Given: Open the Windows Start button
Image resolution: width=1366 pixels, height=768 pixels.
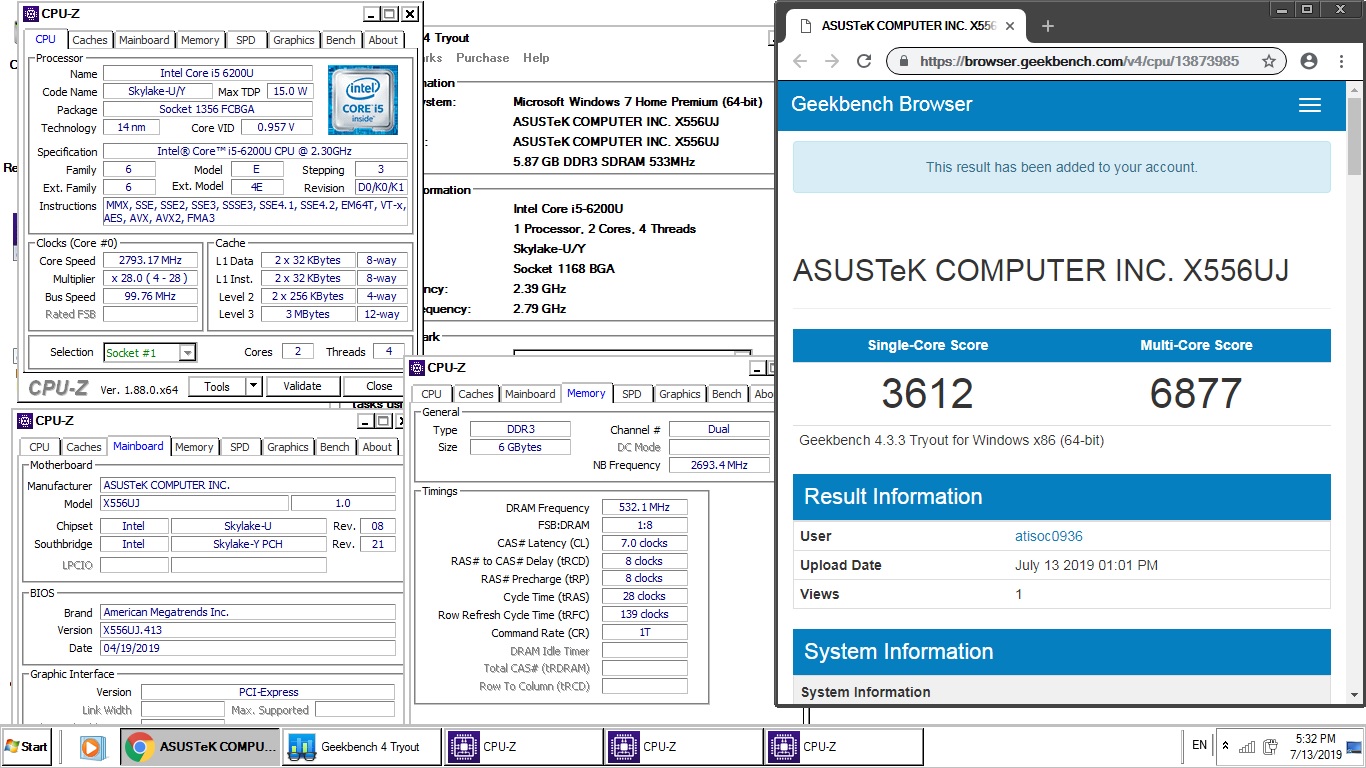Looking at the screenshot, I should click(27, 746).
